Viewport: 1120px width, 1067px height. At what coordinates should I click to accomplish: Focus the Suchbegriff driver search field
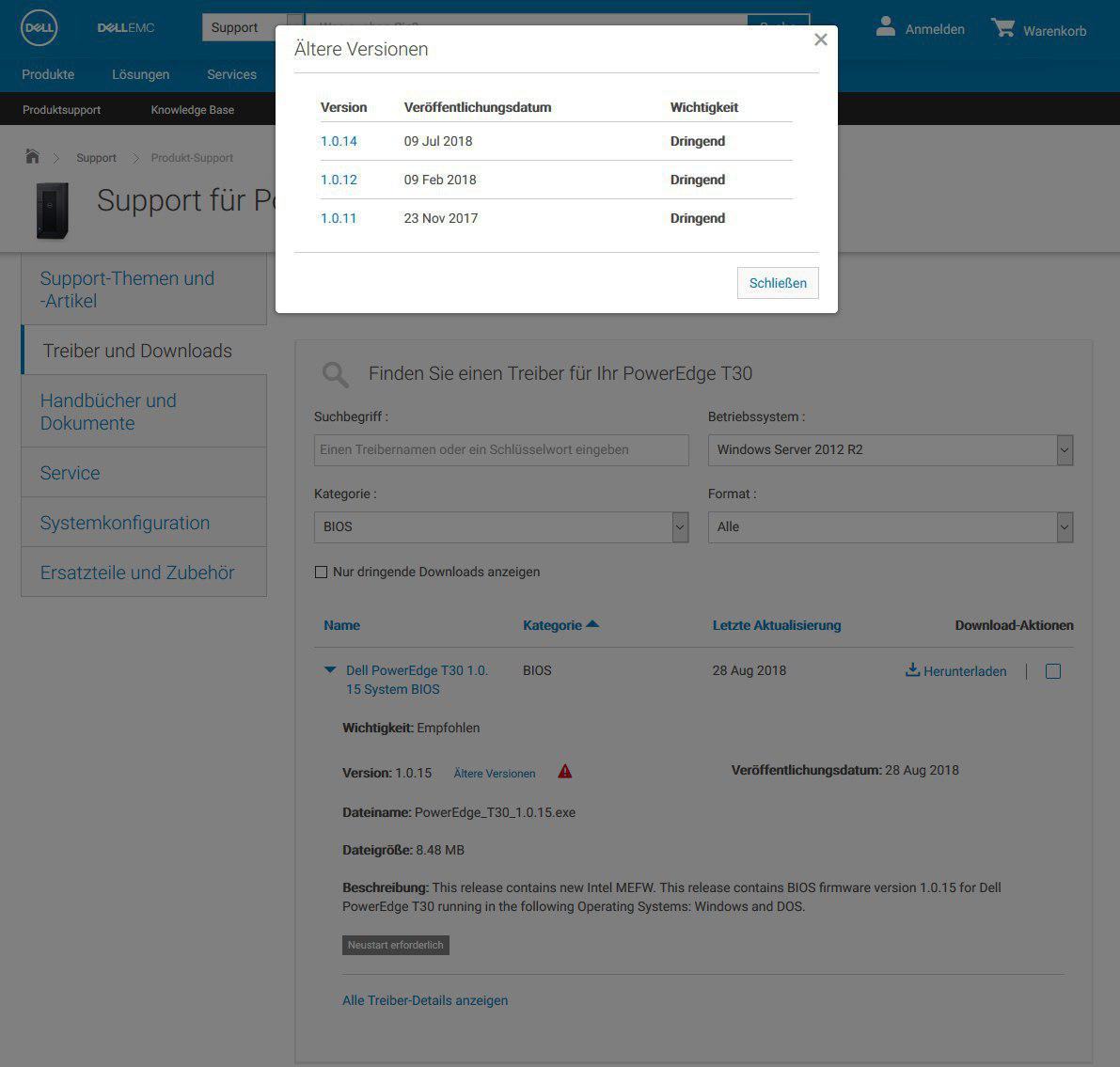click(501, 450)
